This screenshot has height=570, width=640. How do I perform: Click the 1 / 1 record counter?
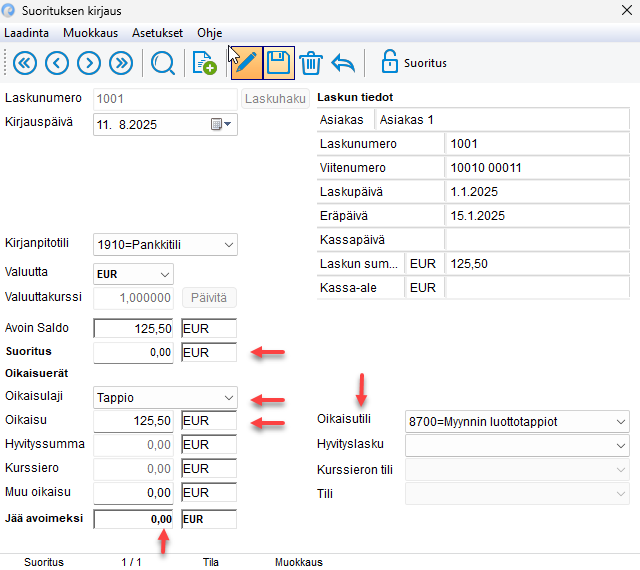coord(131,562)
